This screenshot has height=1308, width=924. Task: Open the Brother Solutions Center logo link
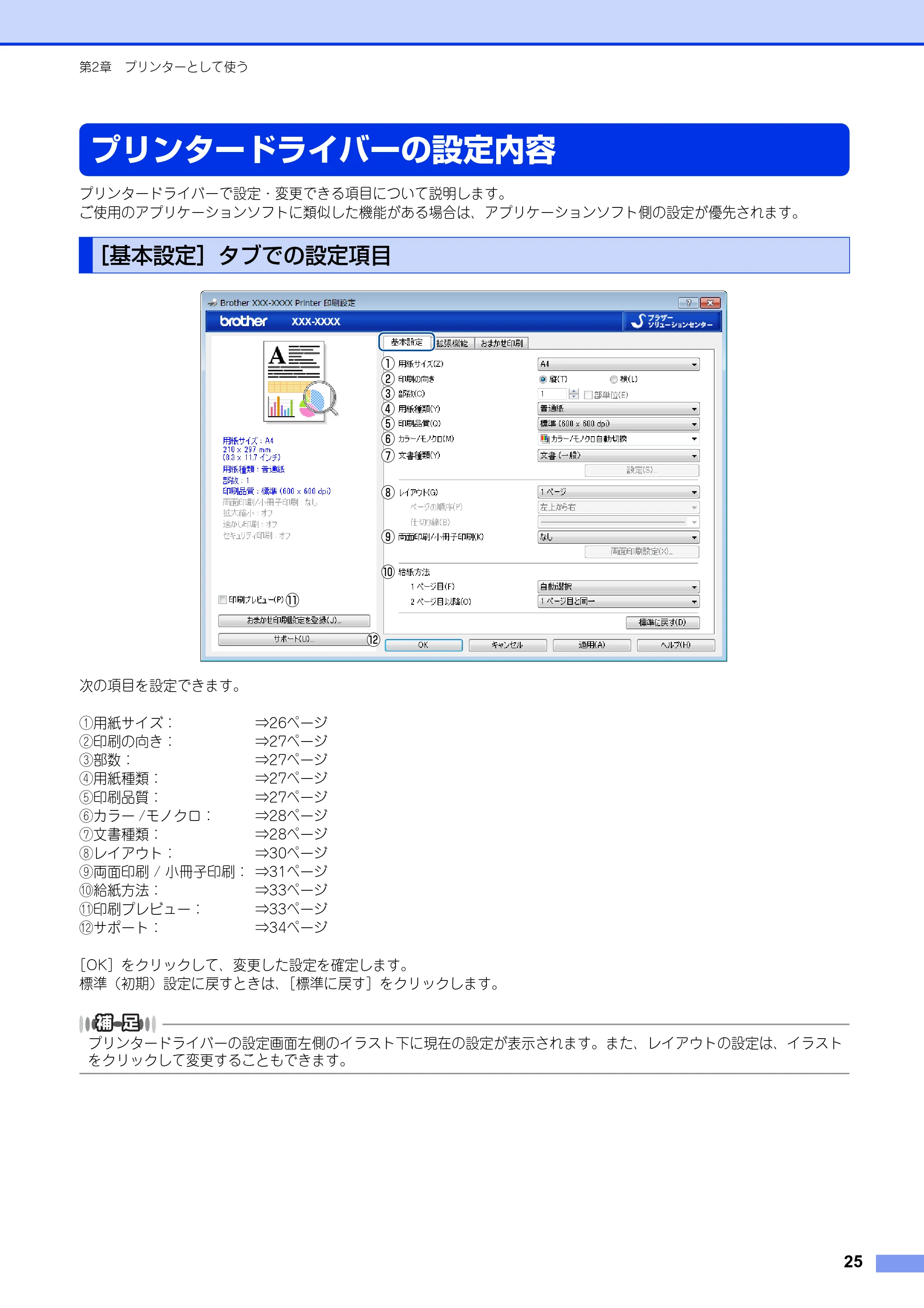click(x=672, y=321)
